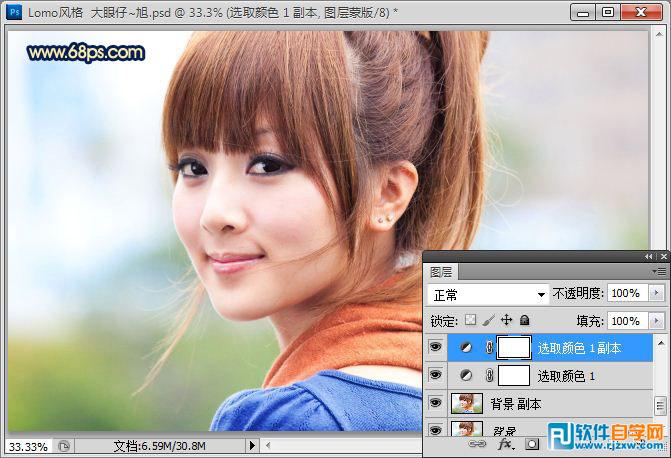
Task: Click the status bar document info icon
Action: click(64, 446)
